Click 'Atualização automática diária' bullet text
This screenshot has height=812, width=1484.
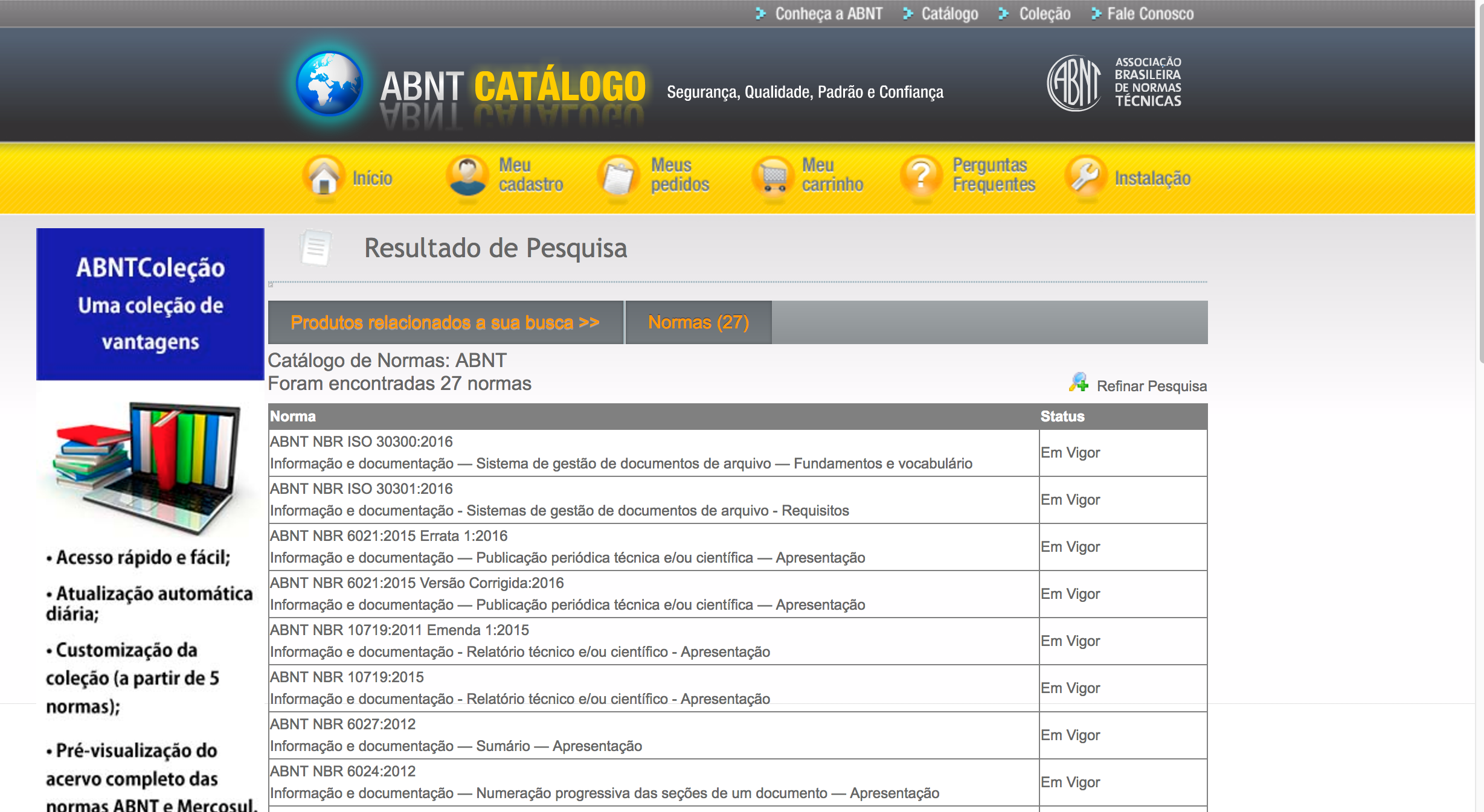coord(150,603)
